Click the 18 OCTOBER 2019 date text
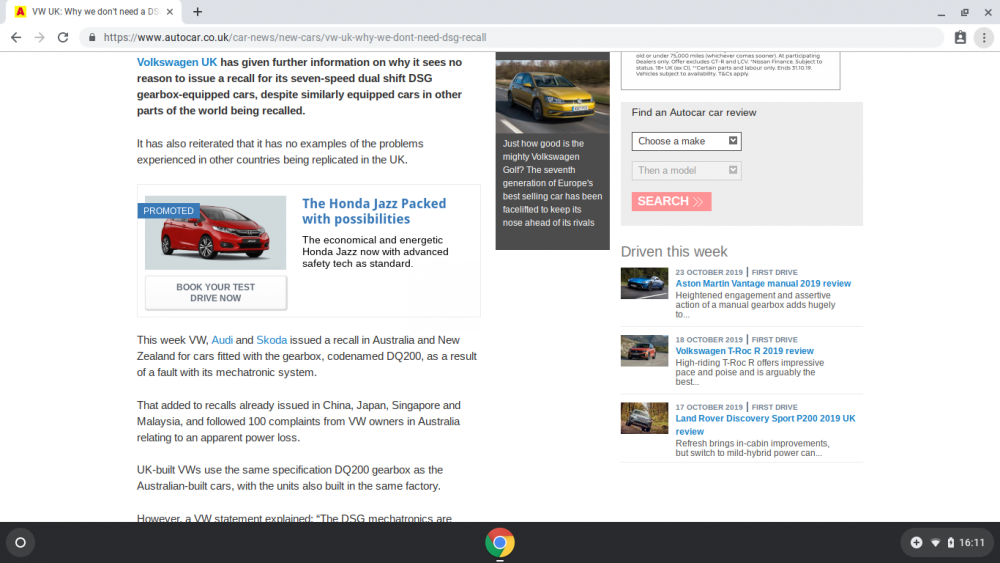The height and width of the screenshot is (563, 1000). (709, 340)
